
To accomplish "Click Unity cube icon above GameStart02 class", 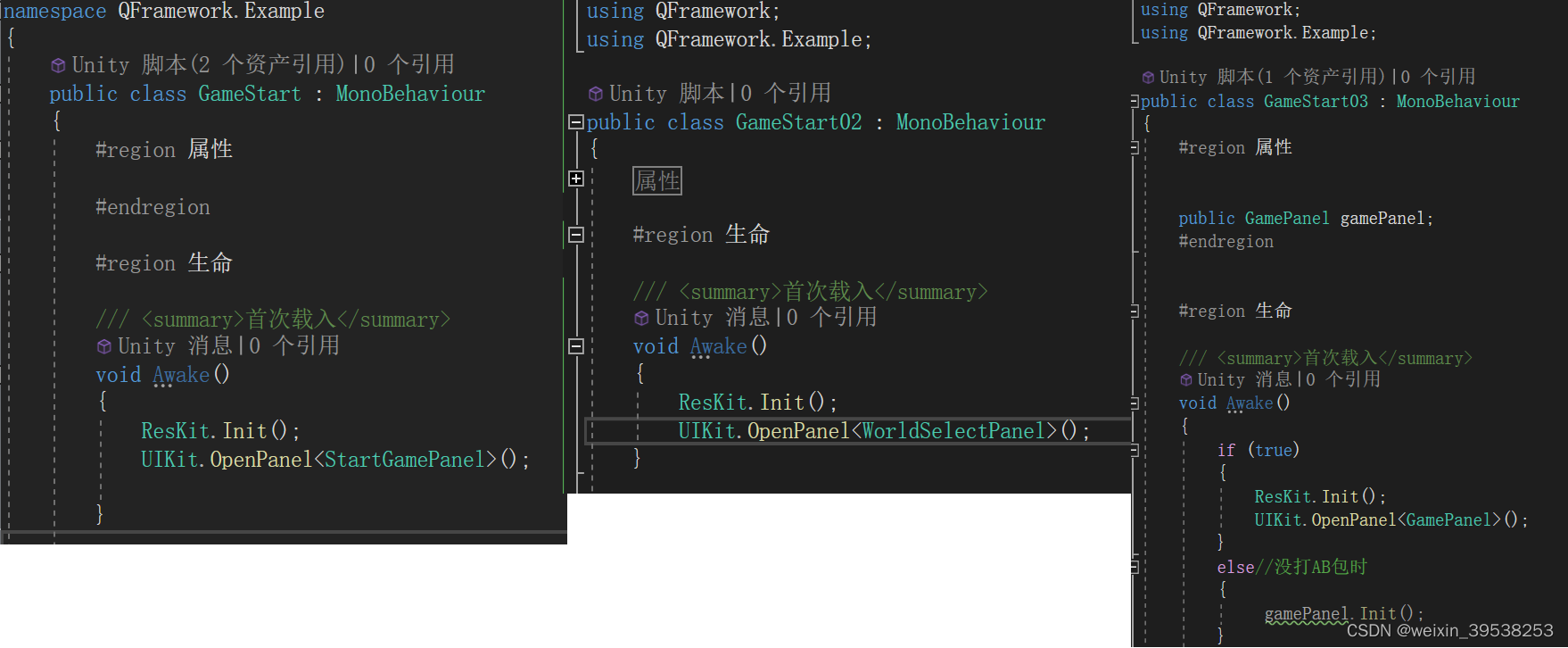I will point(595,94).
